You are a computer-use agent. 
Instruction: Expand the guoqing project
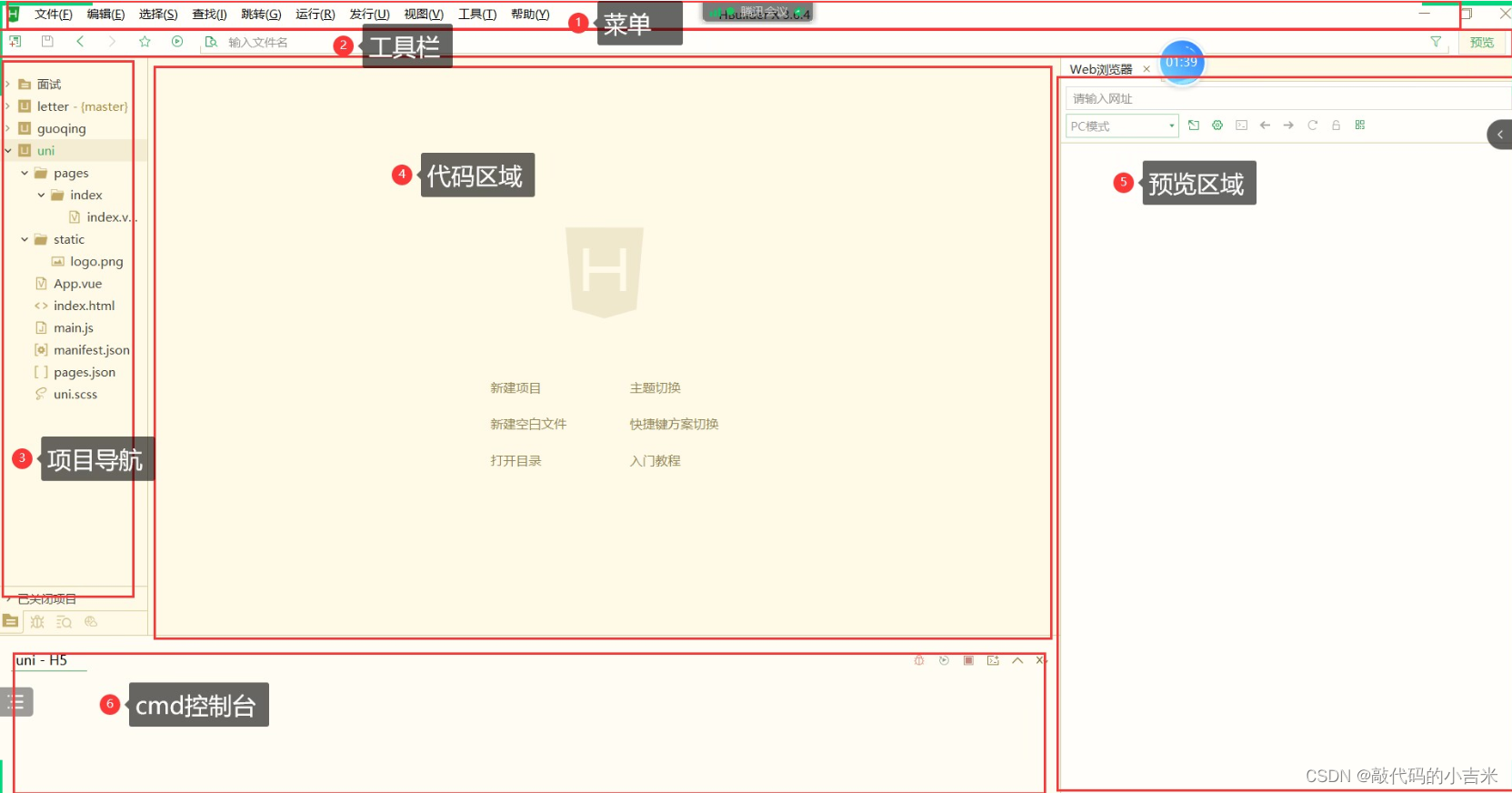click(x=8, y=128)
